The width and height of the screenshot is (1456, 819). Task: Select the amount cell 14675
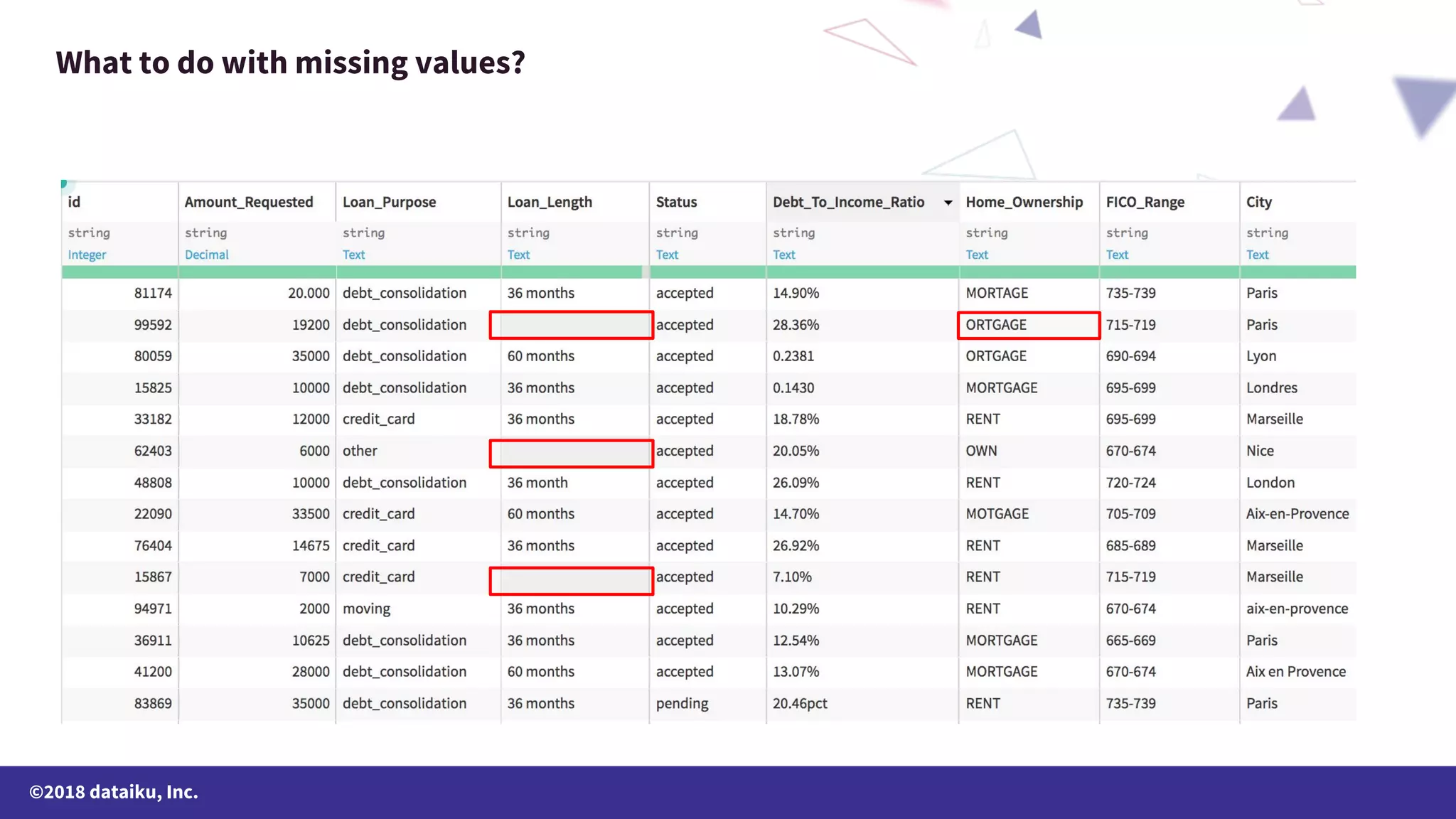311,546
